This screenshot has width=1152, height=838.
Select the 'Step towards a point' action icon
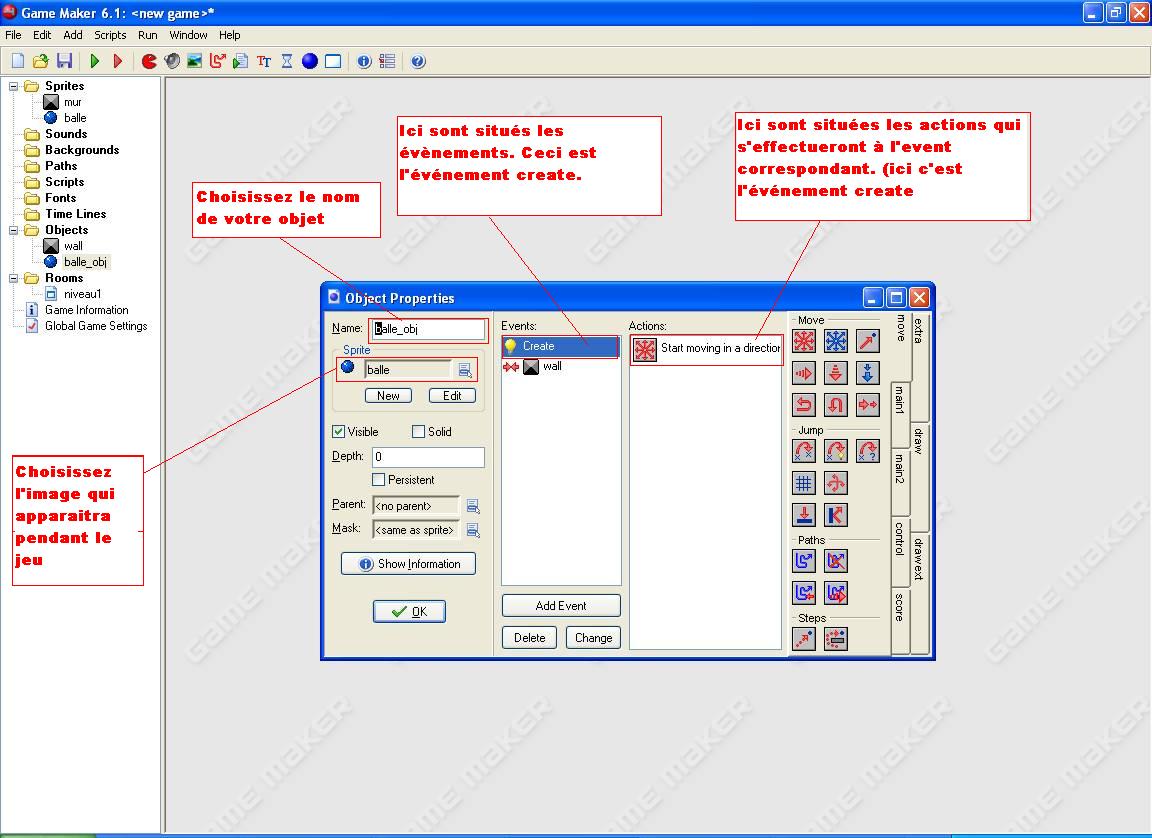[804, 639]
